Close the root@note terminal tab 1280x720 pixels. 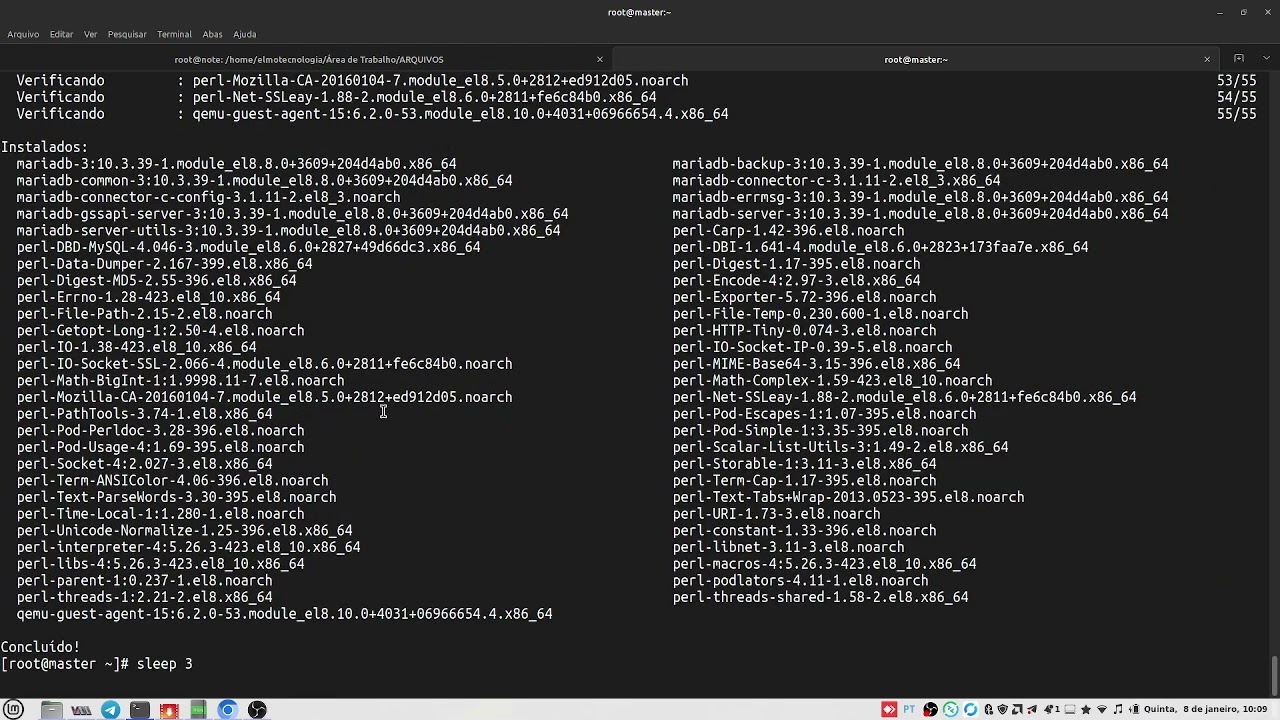599,59
